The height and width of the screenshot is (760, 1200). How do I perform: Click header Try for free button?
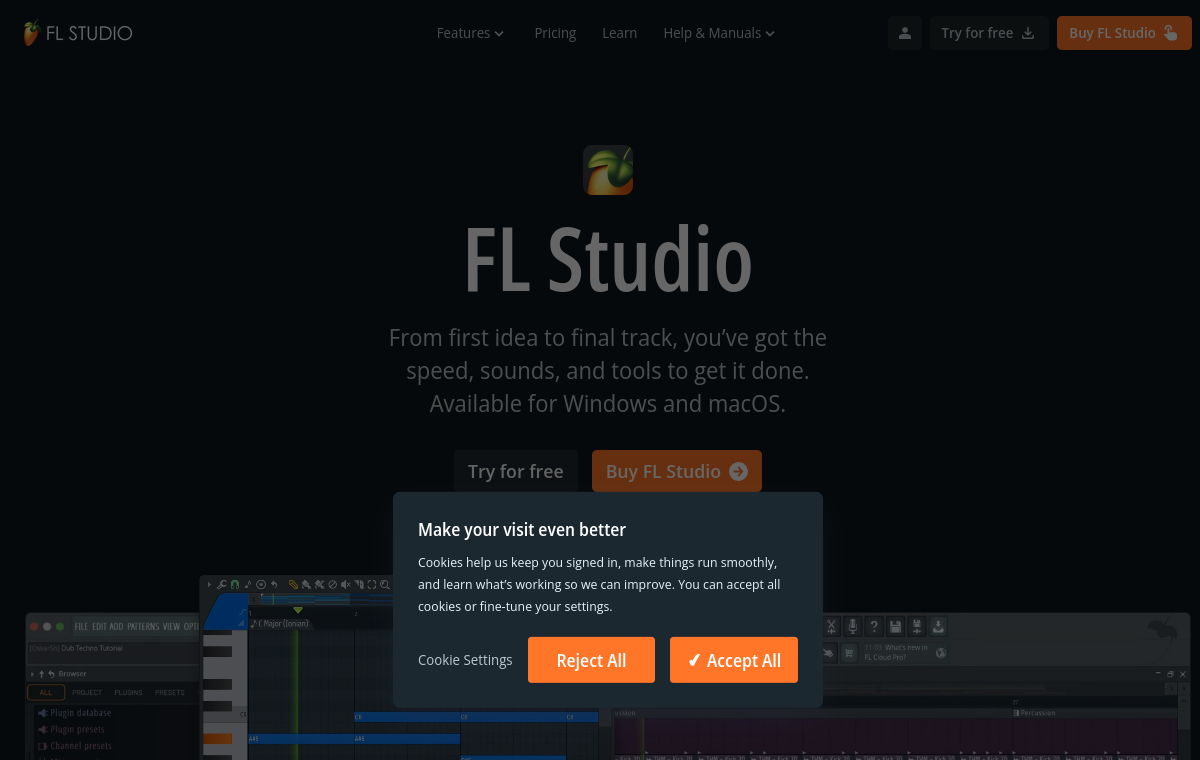point(989,33)
